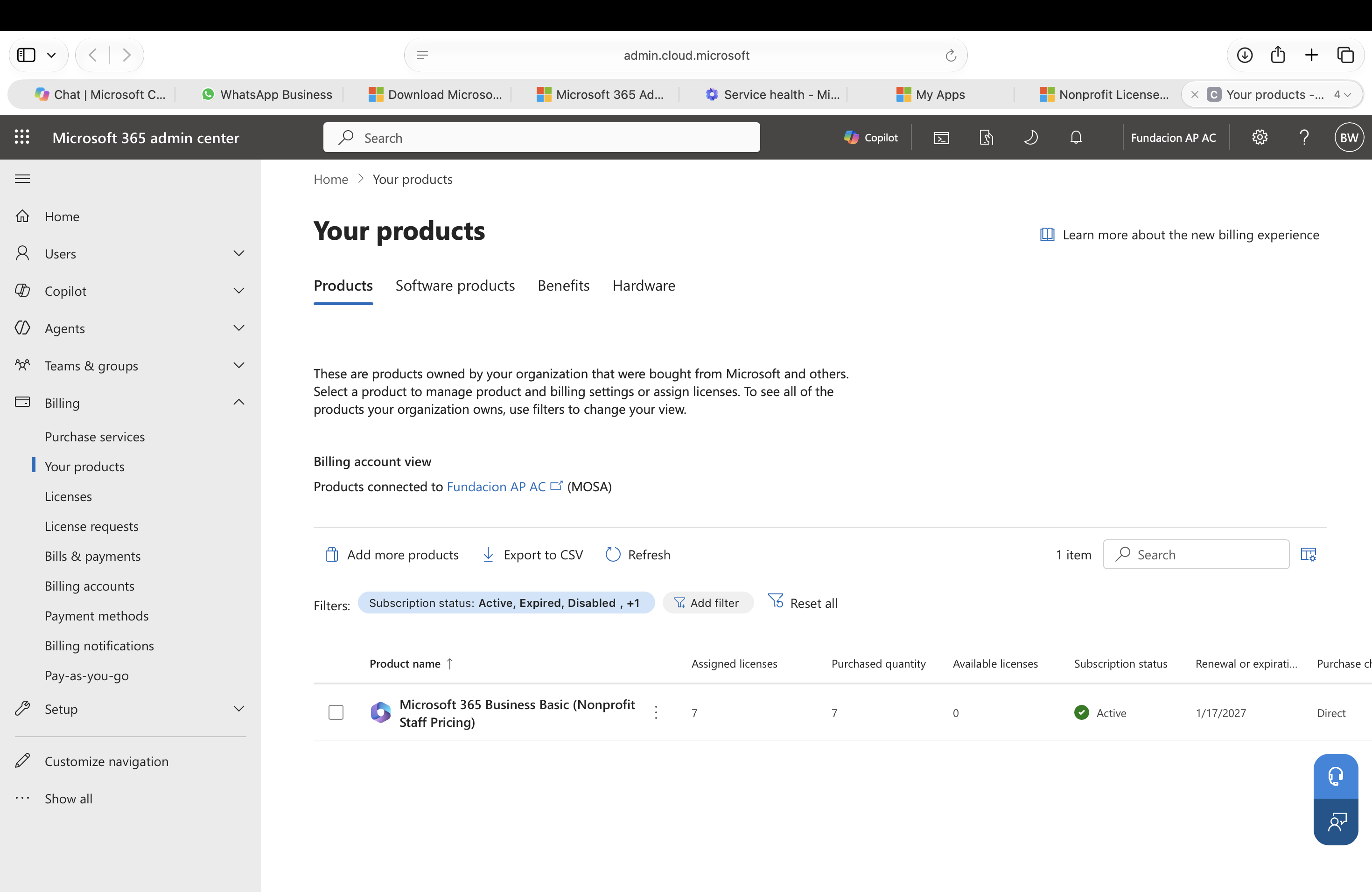Show the Safari tab overview
This screenshot has width=1372, height=892.
1345,55
